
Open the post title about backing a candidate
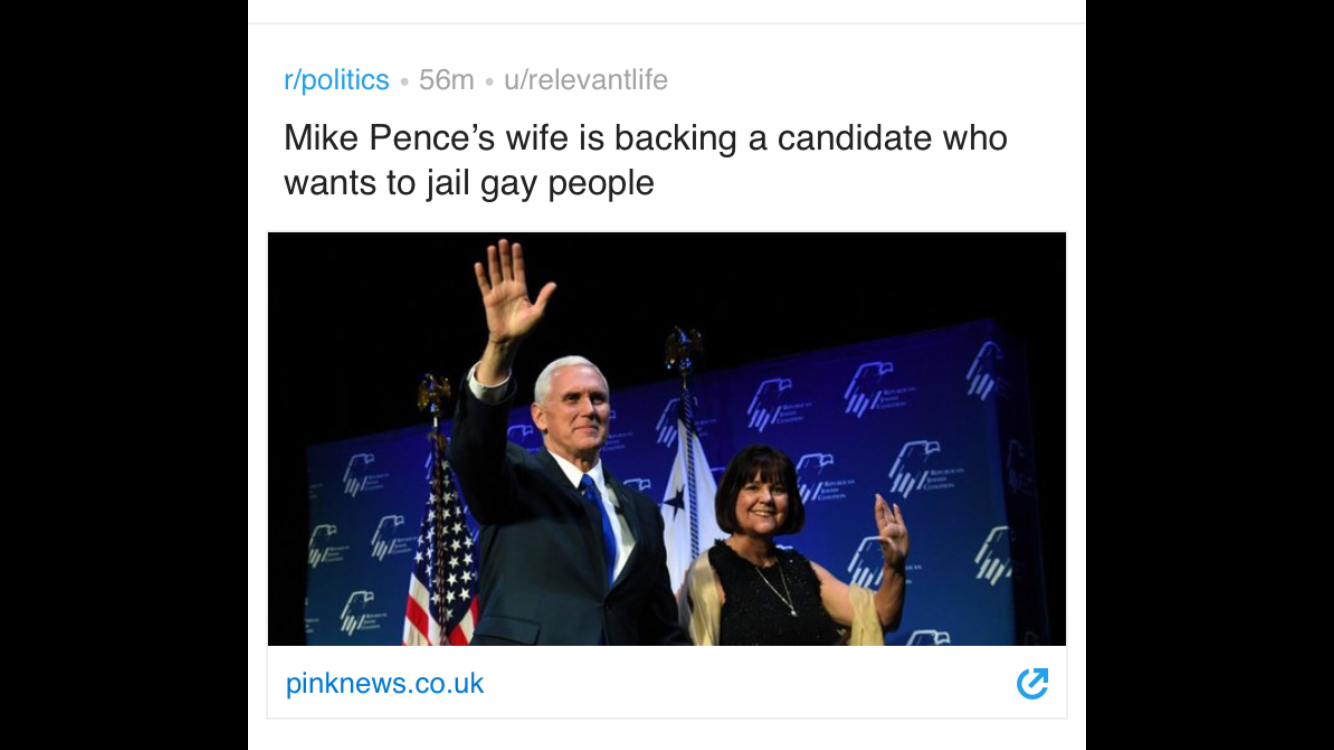(x=645, y=160)
